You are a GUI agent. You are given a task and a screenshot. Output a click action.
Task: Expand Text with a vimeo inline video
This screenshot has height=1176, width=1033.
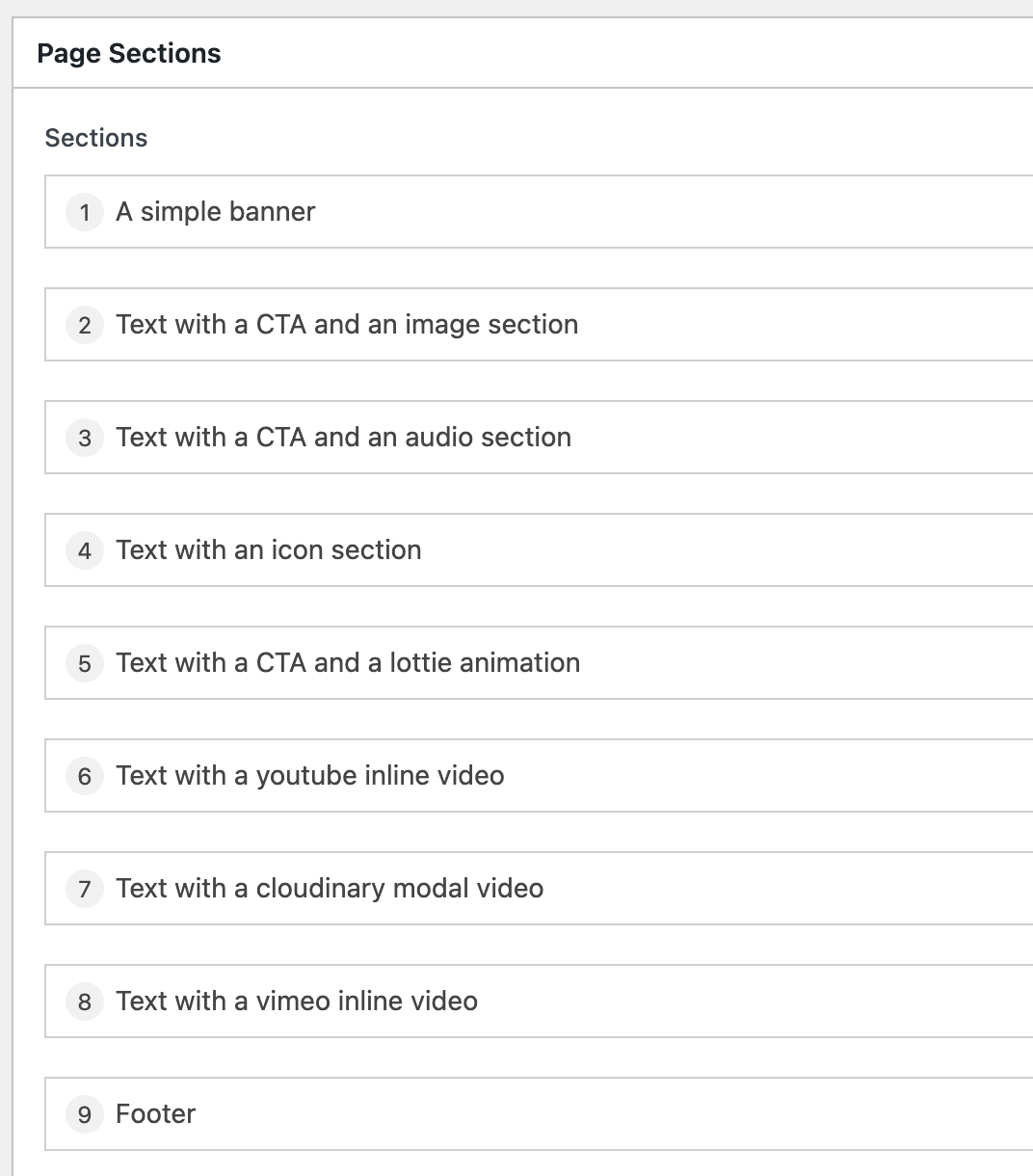tap(297, 1002)
